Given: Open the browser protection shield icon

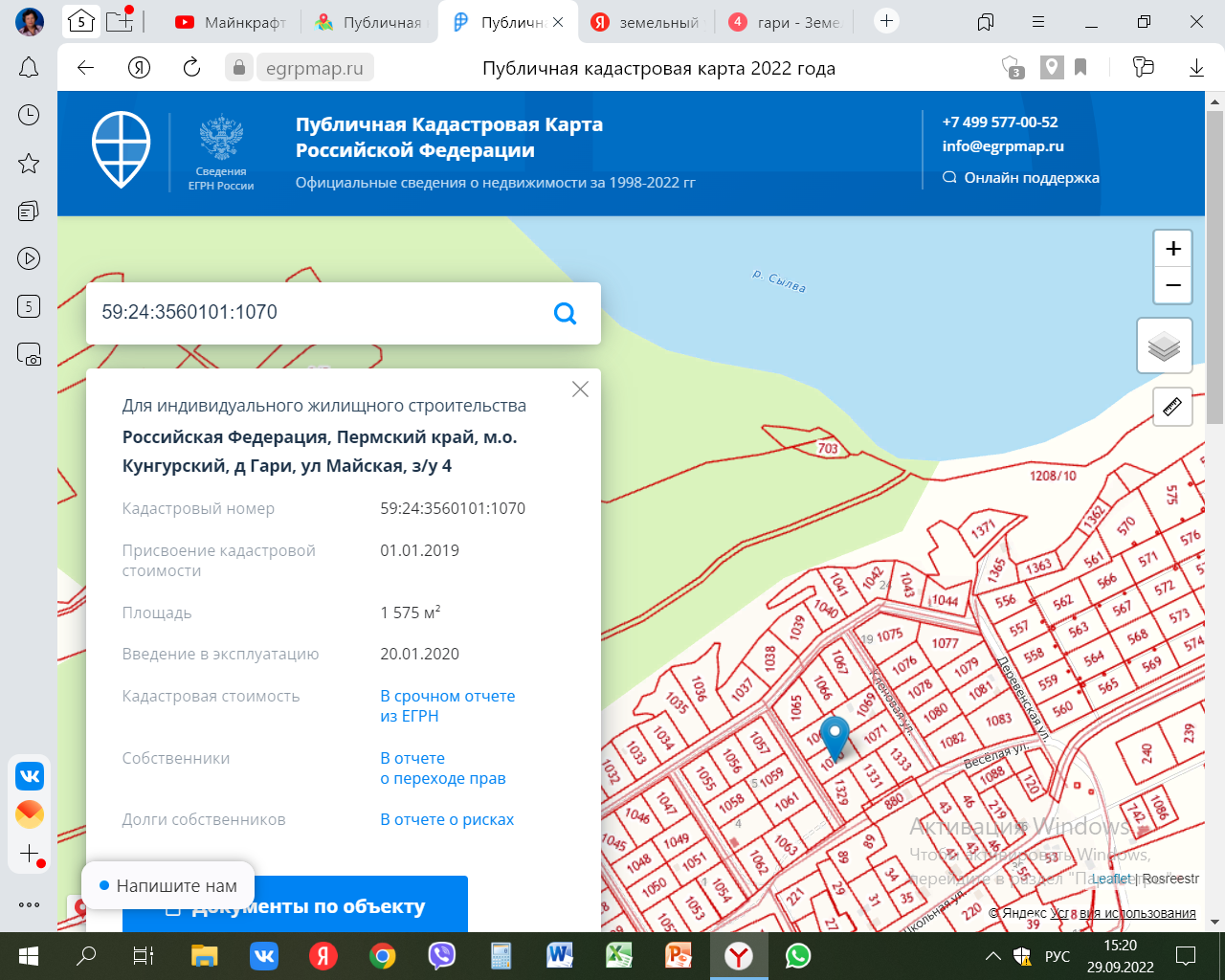Looking at the screenshot, I should (x=1013, y=67).
